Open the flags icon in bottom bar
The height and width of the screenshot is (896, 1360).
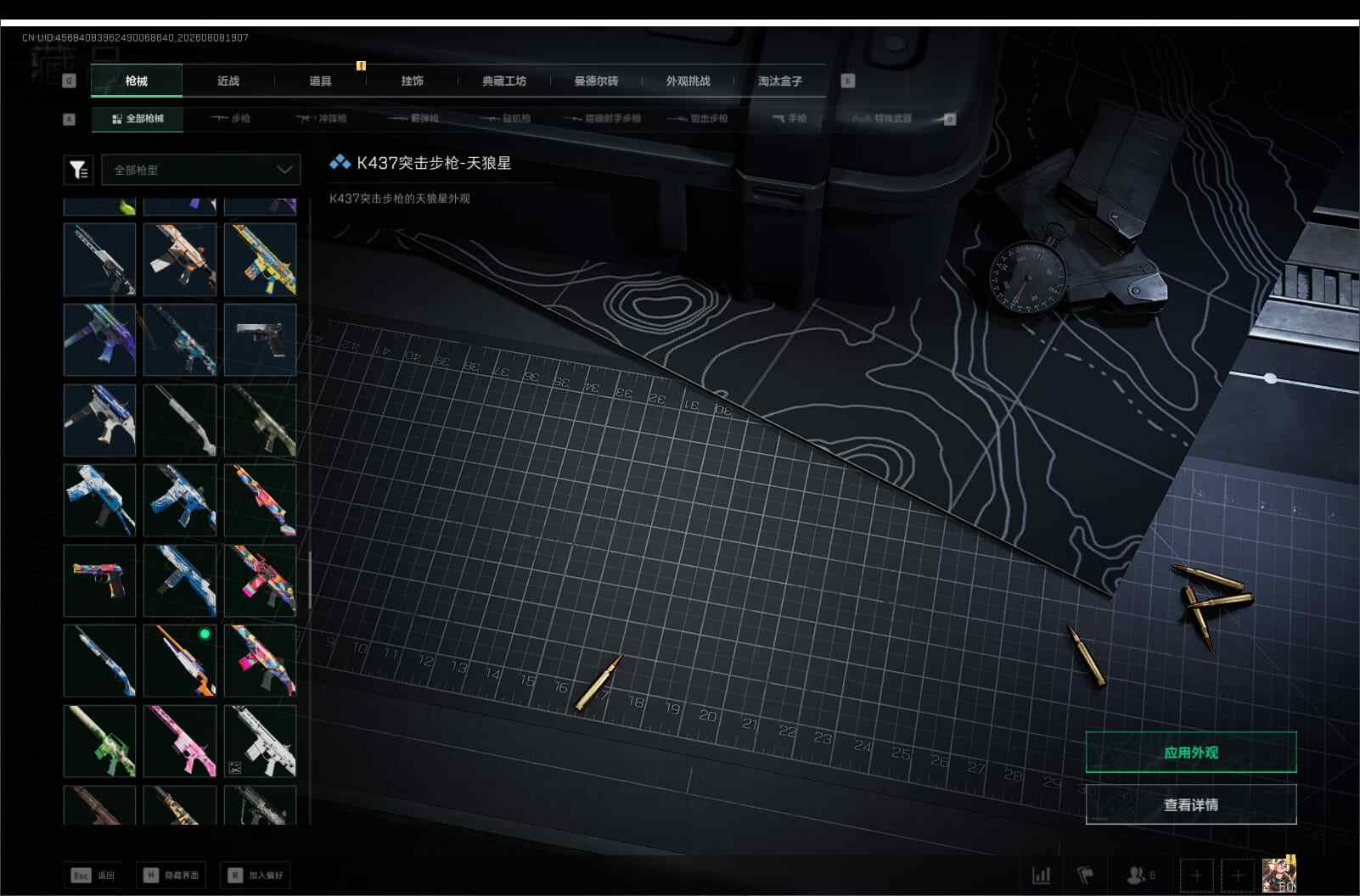pyautogui.click(x=1085, y=875)
